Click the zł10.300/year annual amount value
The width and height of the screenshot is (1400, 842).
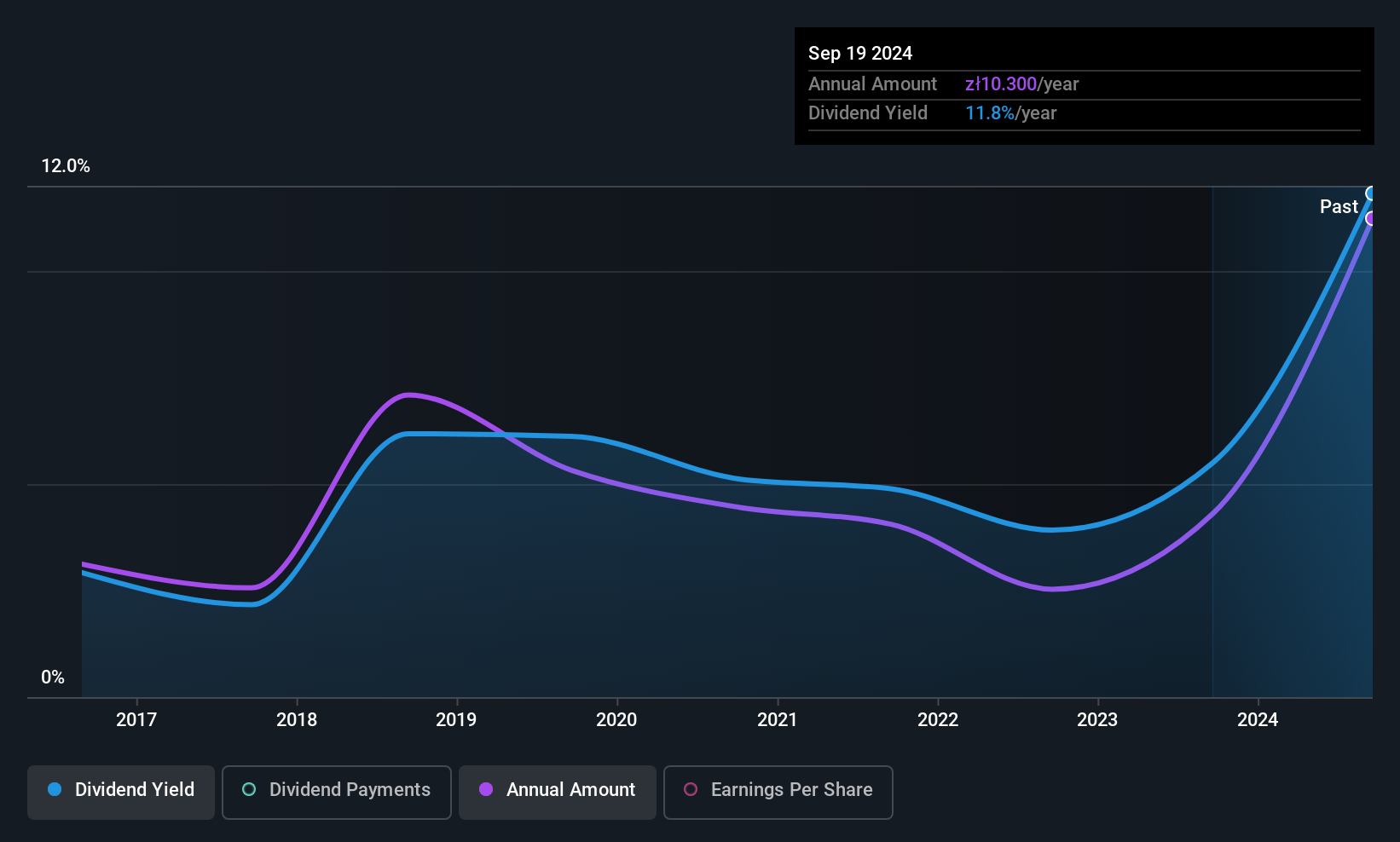tap(1021, 84)
